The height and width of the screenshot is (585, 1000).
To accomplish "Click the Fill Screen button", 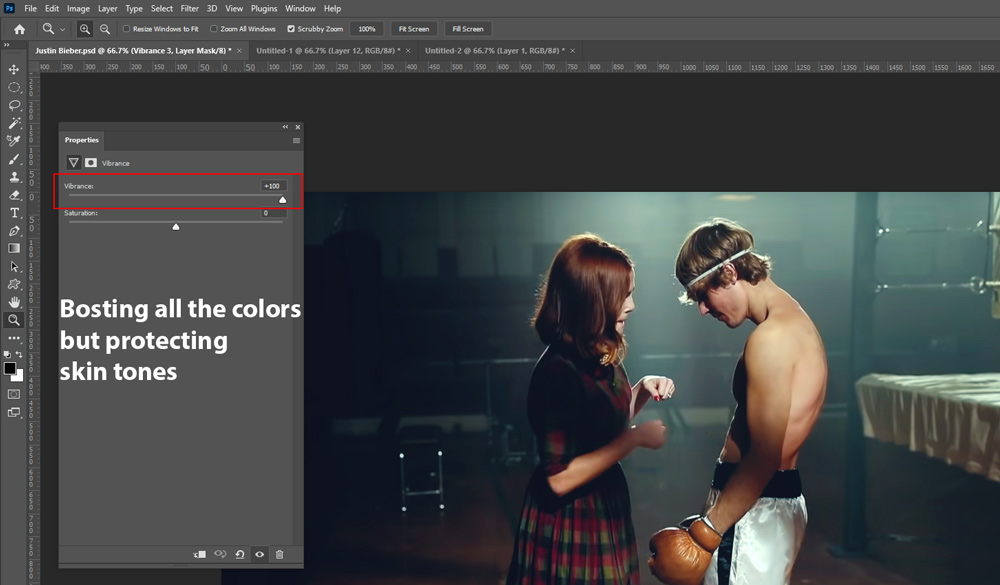I will point(468,29).
